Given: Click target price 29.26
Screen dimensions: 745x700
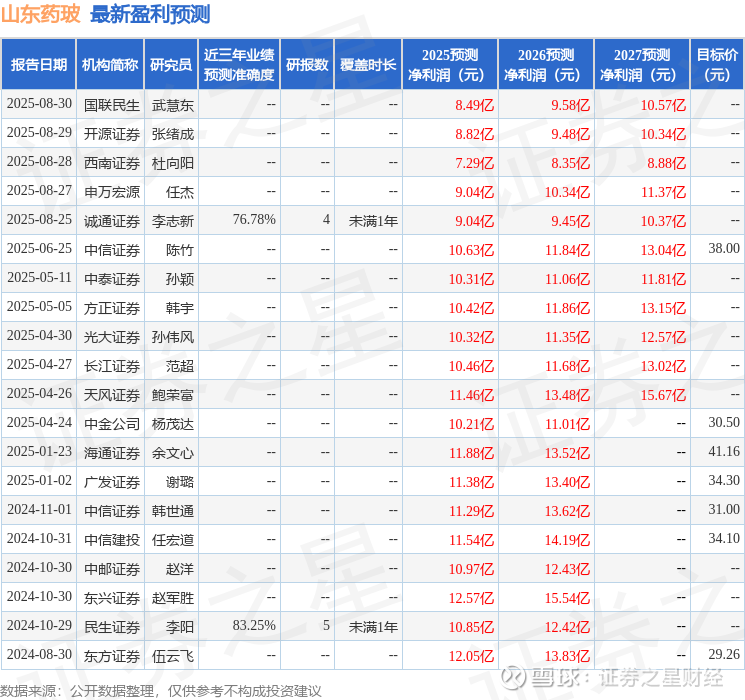Looking at the screenshot, I should [724, 654].
